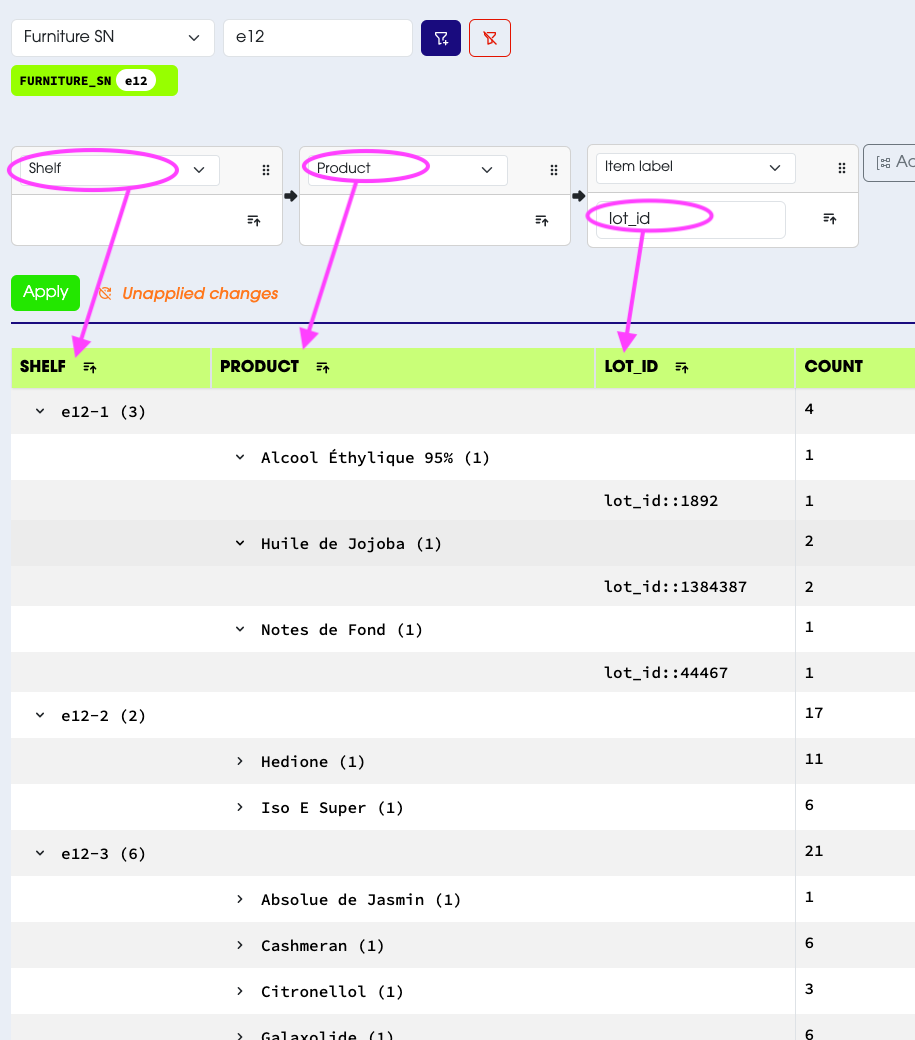
Task: Sort table by LOT_ID column header icon
Action: [x=682, y=368]
